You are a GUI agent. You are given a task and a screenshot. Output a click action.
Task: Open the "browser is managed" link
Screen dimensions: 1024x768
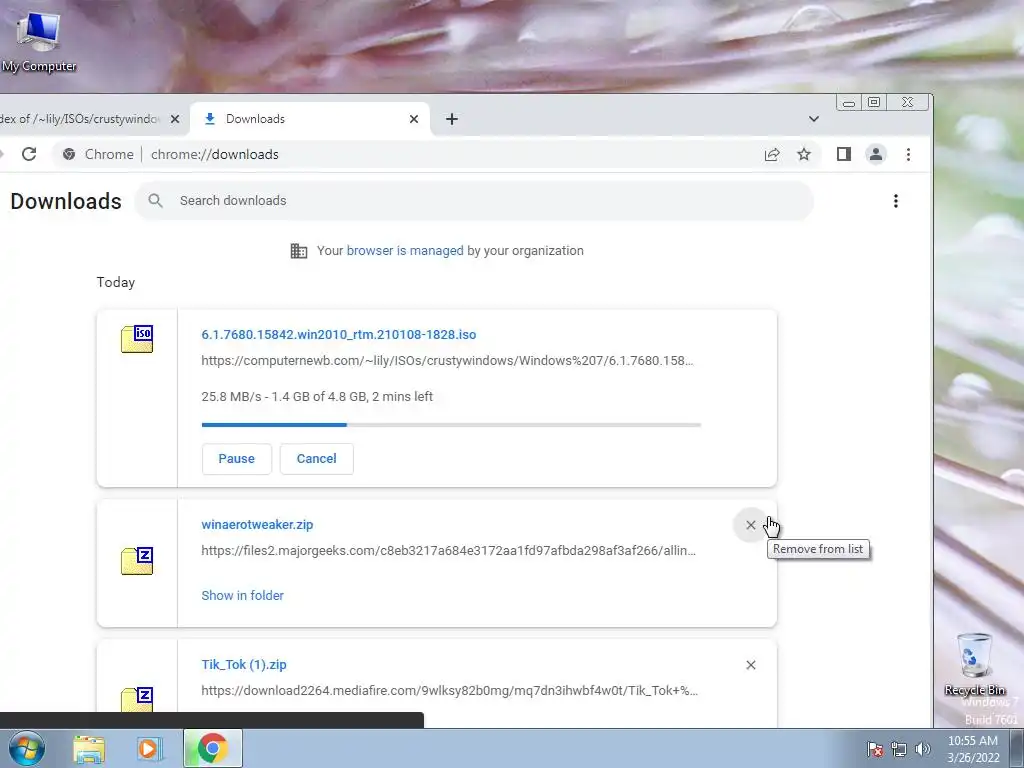pyautogui.click(x=405, y=251)
